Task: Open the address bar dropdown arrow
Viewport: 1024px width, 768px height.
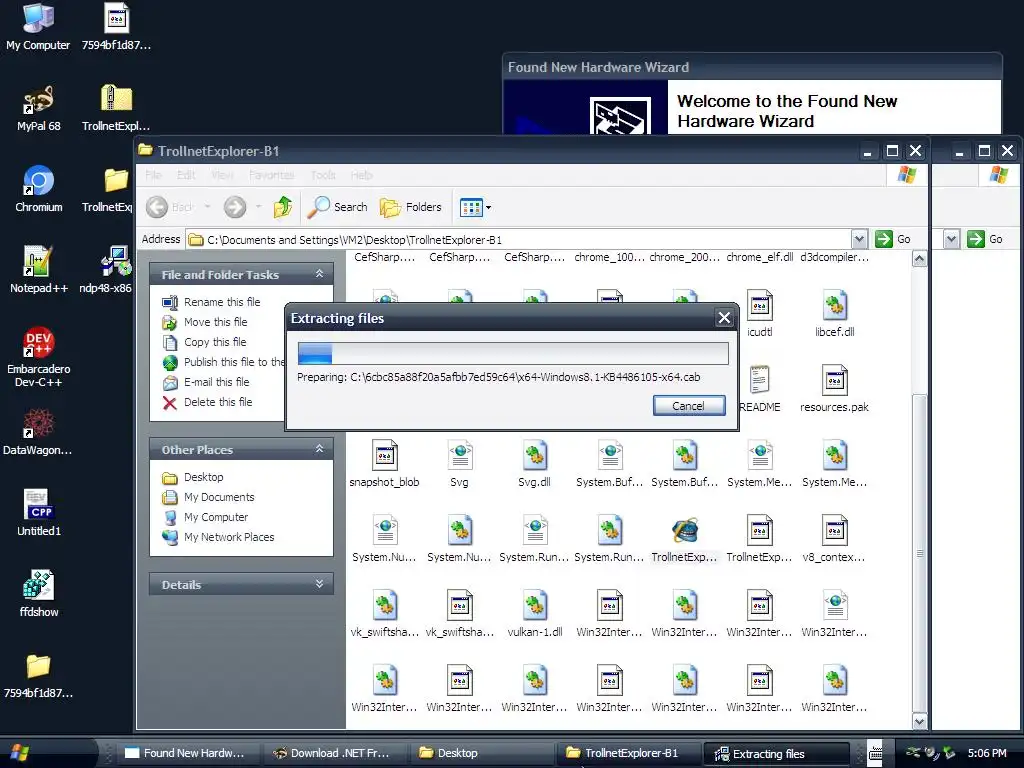Action: tap(859, 239)
